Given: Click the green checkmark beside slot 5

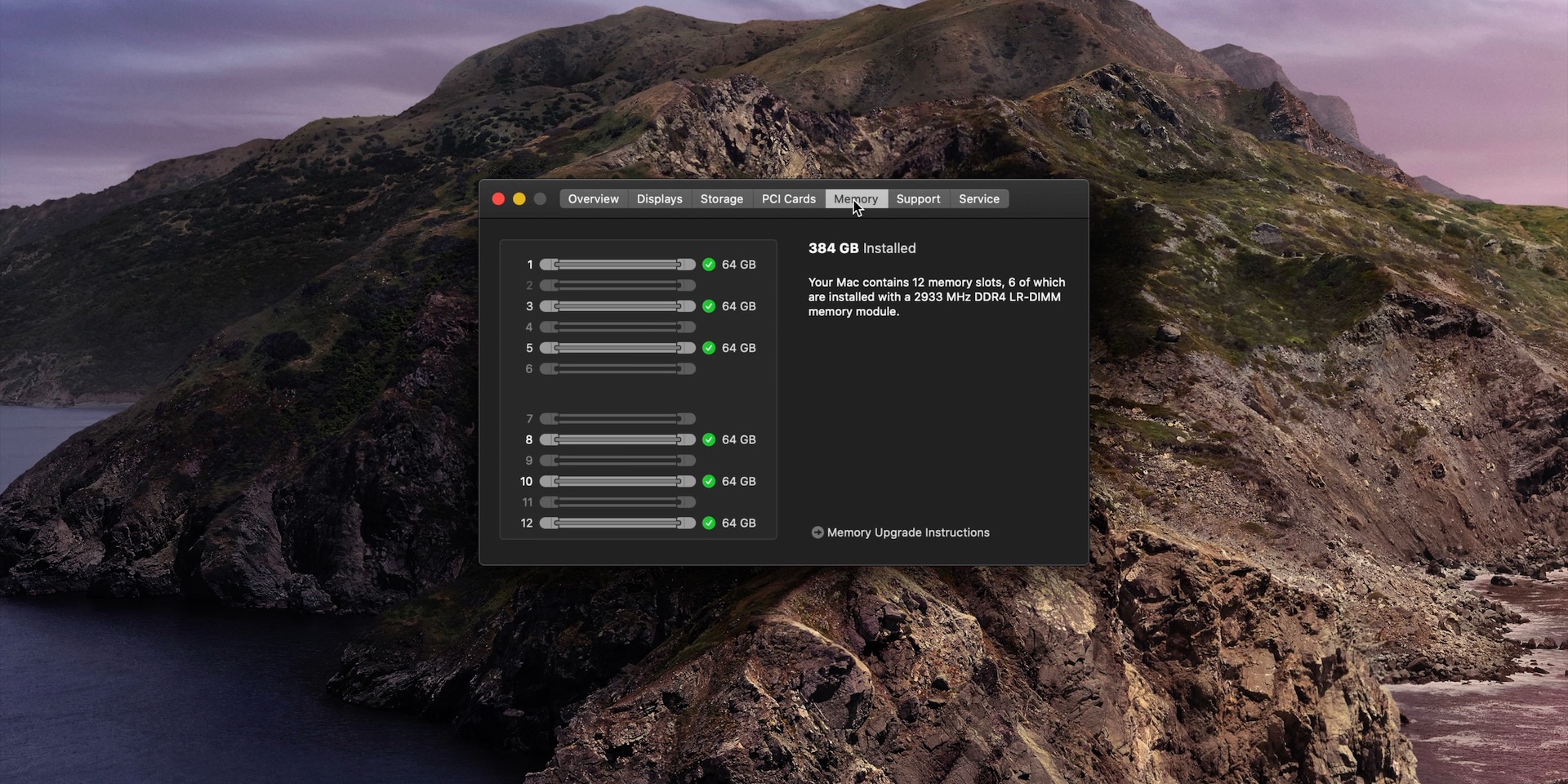Looking at the screenshot, I should click(709, 348).
